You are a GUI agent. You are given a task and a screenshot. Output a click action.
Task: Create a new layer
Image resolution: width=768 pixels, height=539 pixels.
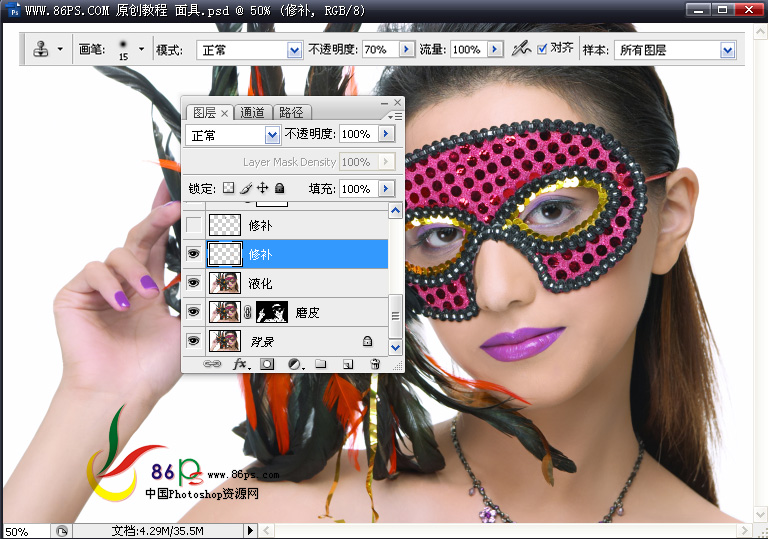[x=348, y=365]
